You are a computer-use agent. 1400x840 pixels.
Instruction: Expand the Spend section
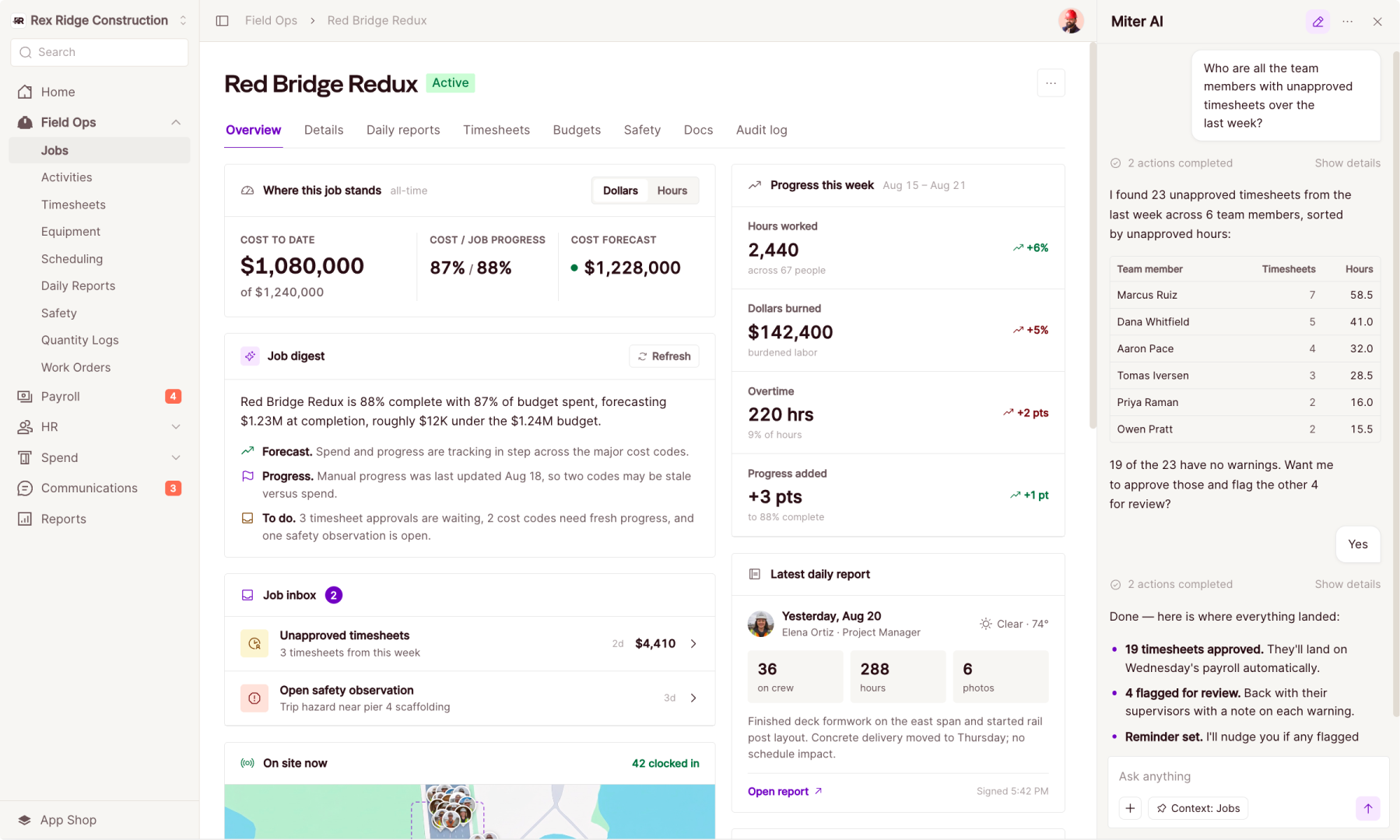coord(176,457)
